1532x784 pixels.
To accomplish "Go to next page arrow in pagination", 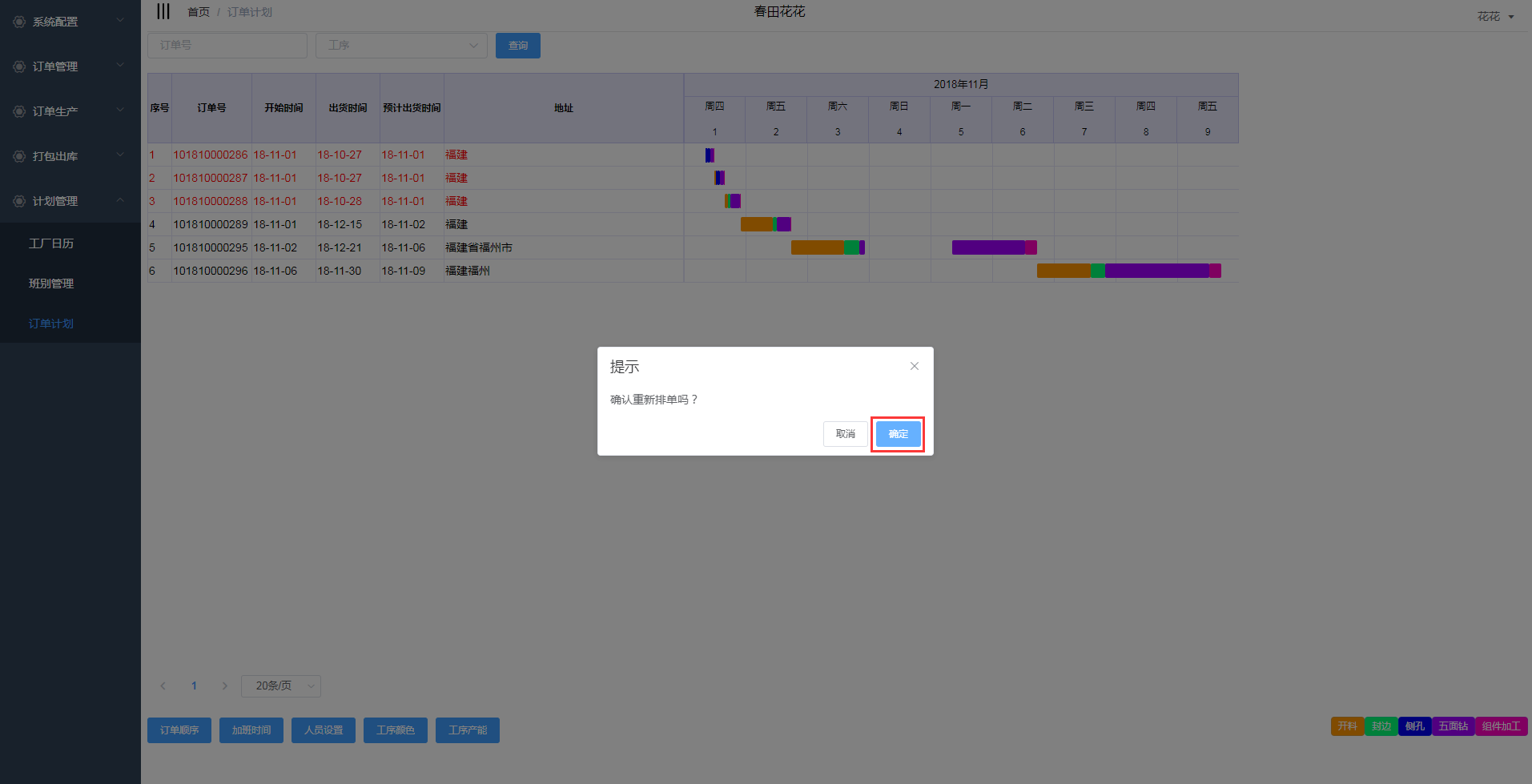I will pos(224,685).
